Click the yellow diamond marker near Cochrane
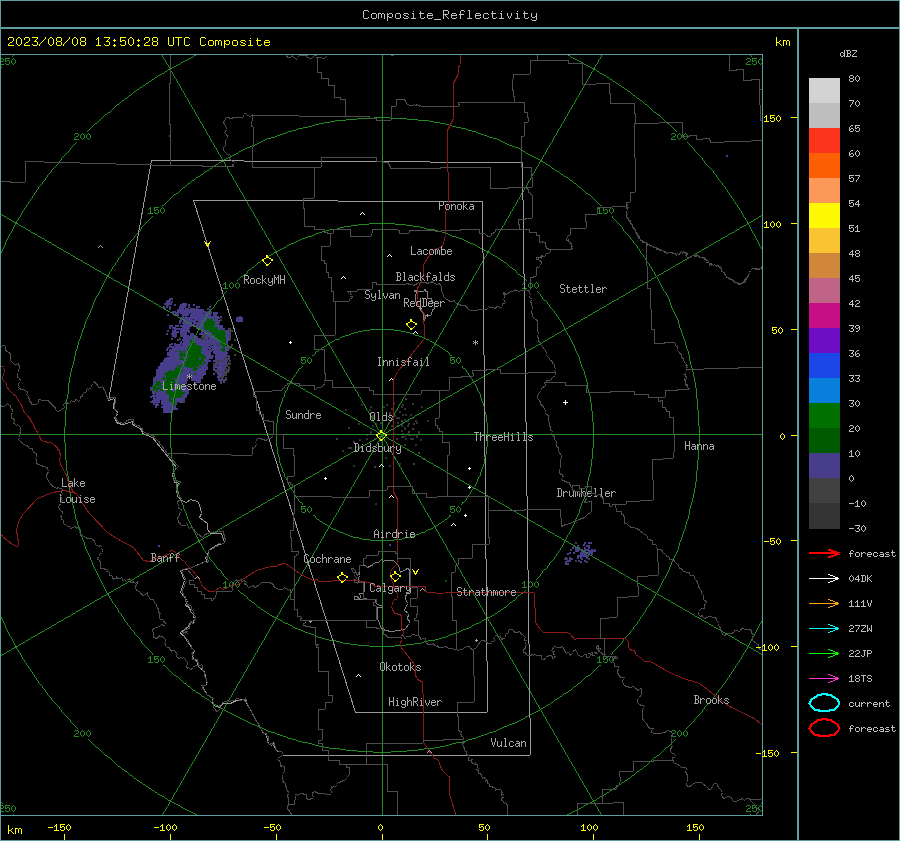The height and width of the screenshot is (841, 900). [x=343, y=577]
